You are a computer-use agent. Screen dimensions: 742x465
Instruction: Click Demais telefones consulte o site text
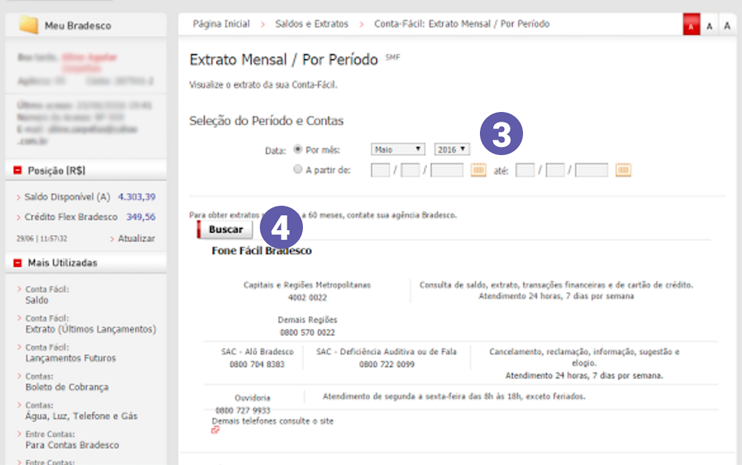coord(273,421)
